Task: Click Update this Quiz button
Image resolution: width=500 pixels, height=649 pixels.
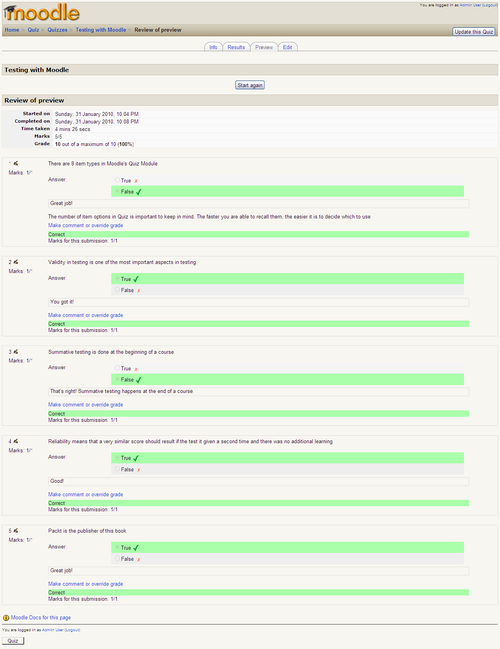Action: tap(474, 32)
